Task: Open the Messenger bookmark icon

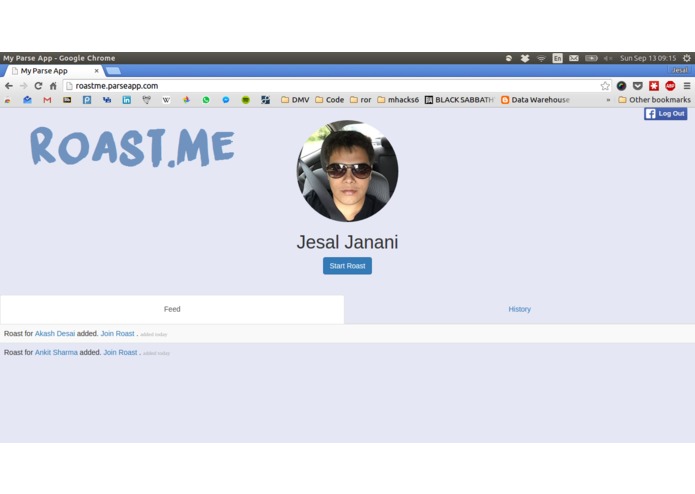Action: coord(226,100)
